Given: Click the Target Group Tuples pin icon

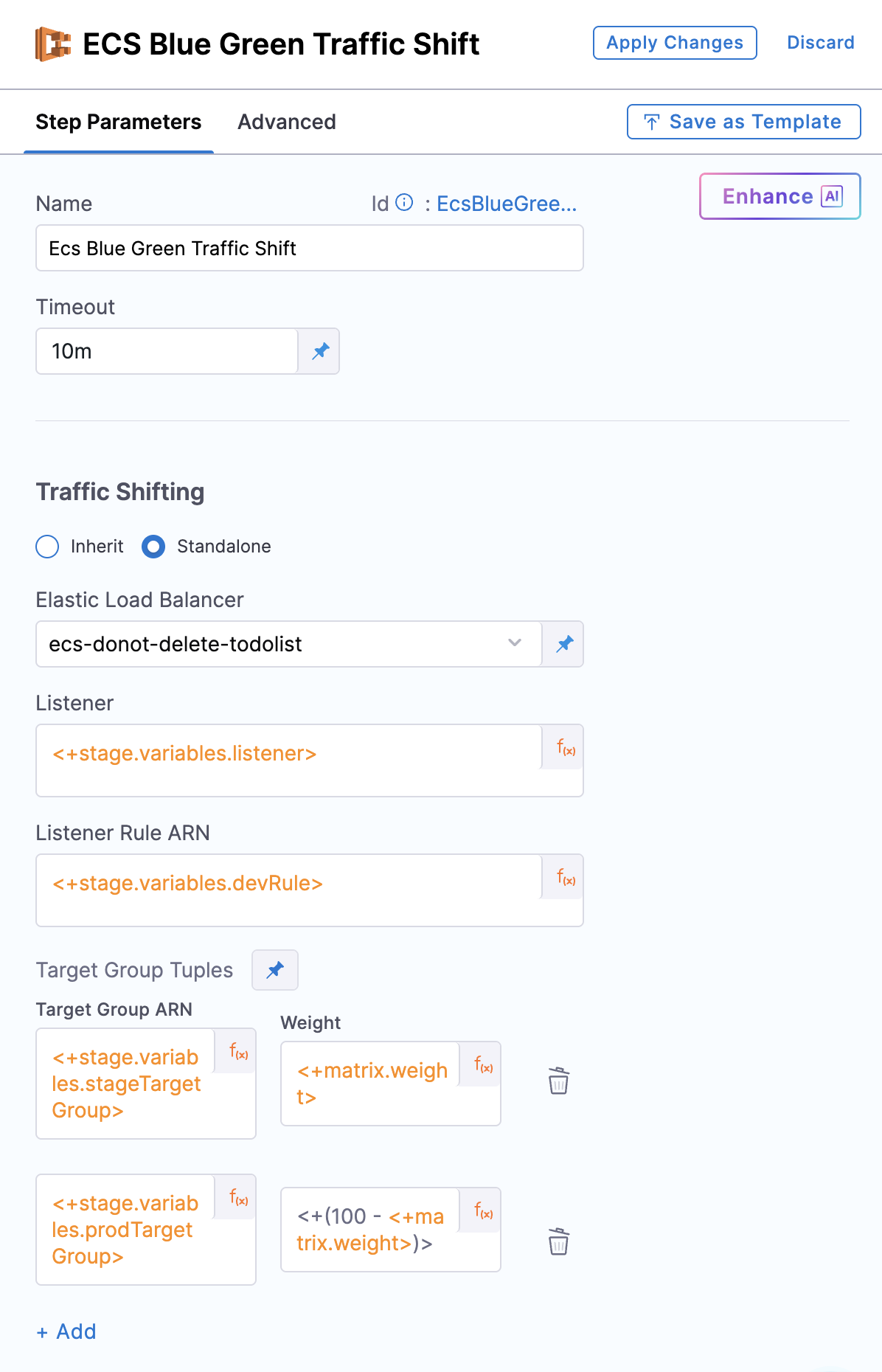Looking at the screenshot, I should 275,970.
